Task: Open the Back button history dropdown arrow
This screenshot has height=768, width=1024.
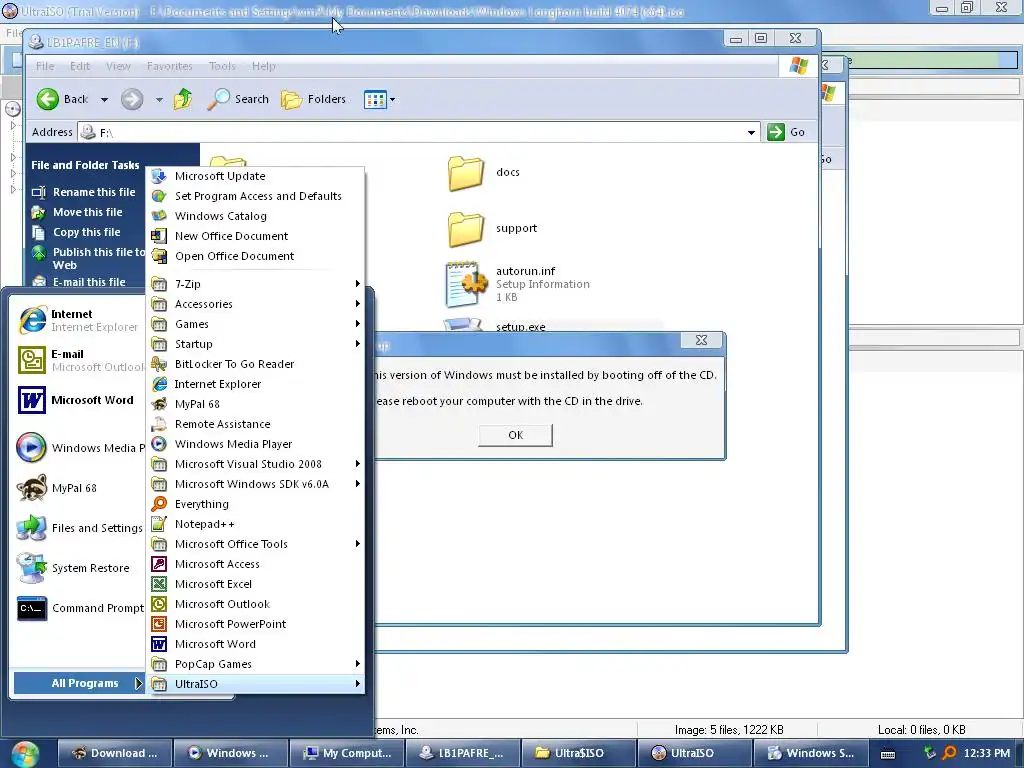Action: (104, 100)
